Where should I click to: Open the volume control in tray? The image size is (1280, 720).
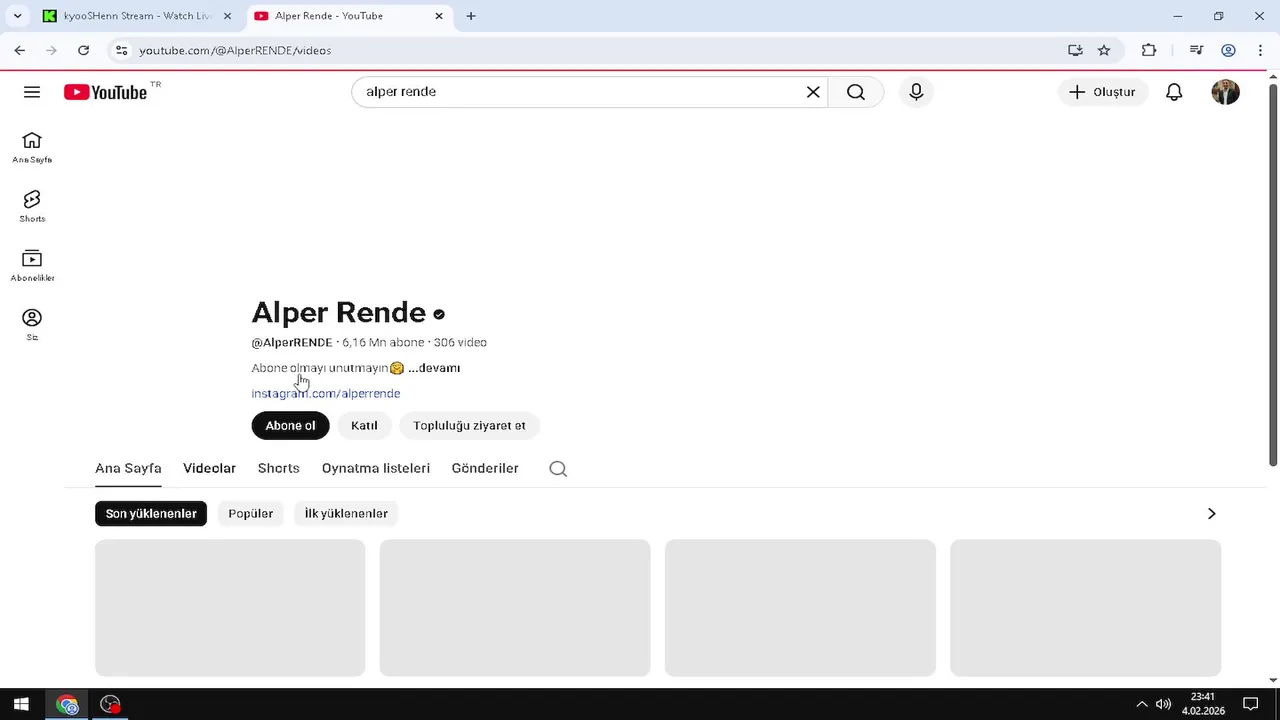(1163, 704)
